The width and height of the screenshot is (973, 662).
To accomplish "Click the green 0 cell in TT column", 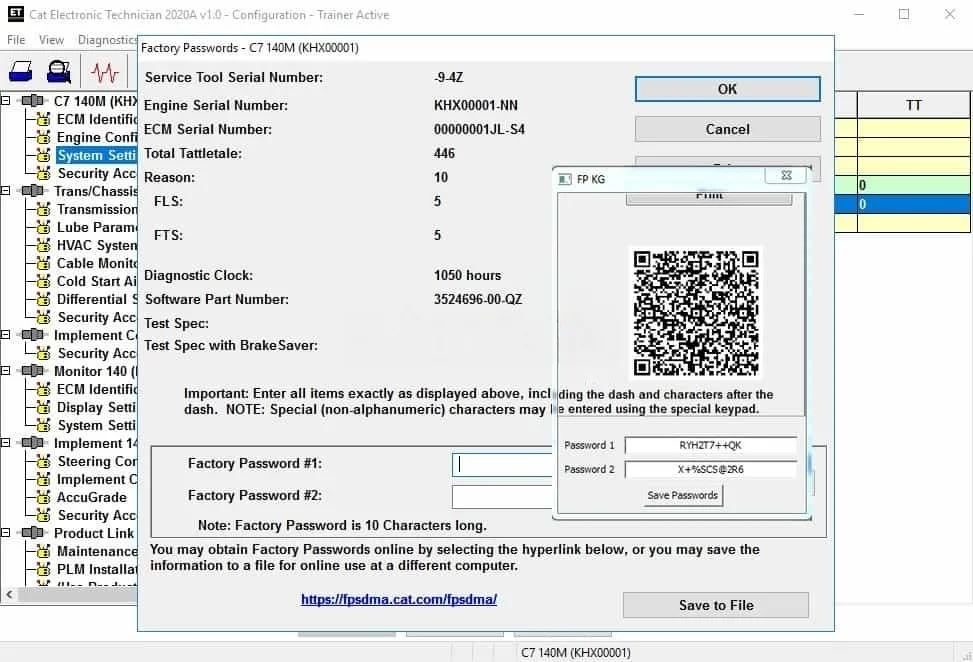I will coord(913,185).
